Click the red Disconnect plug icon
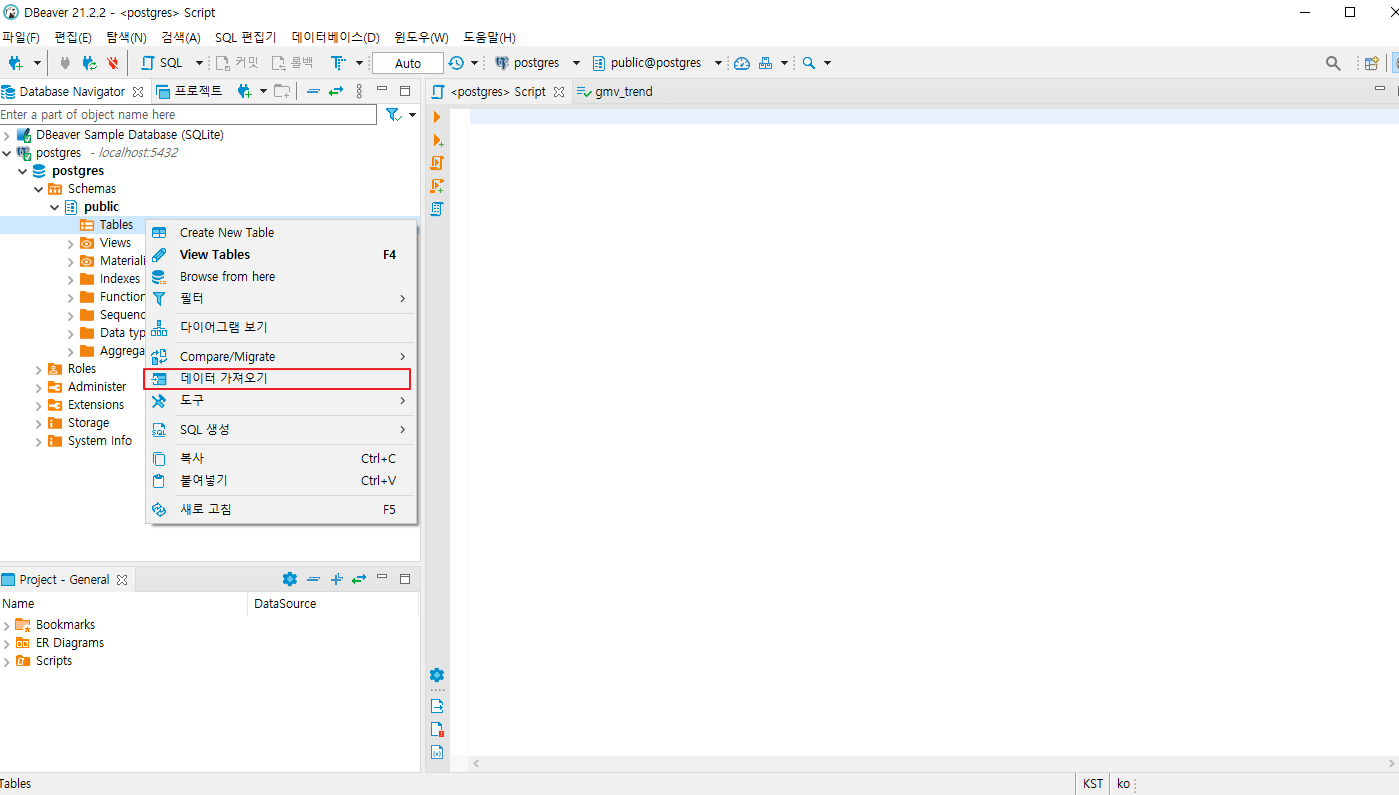This screenshot has width=1399, height=795. coord(113,63)
